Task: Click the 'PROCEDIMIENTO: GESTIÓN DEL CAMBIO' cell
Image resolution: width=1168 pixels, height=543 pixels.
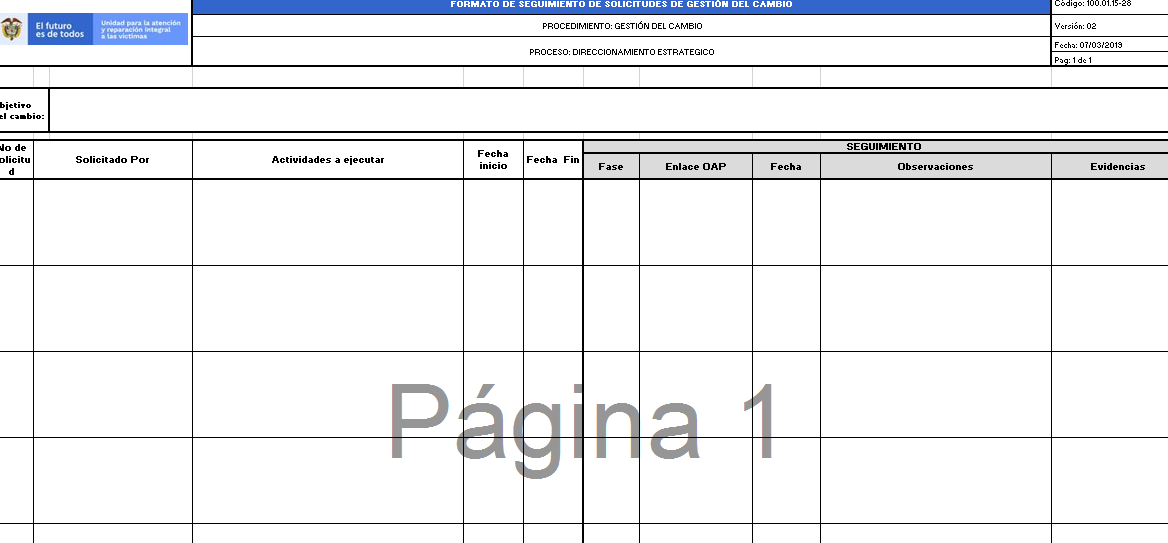Action: [621, 26]
